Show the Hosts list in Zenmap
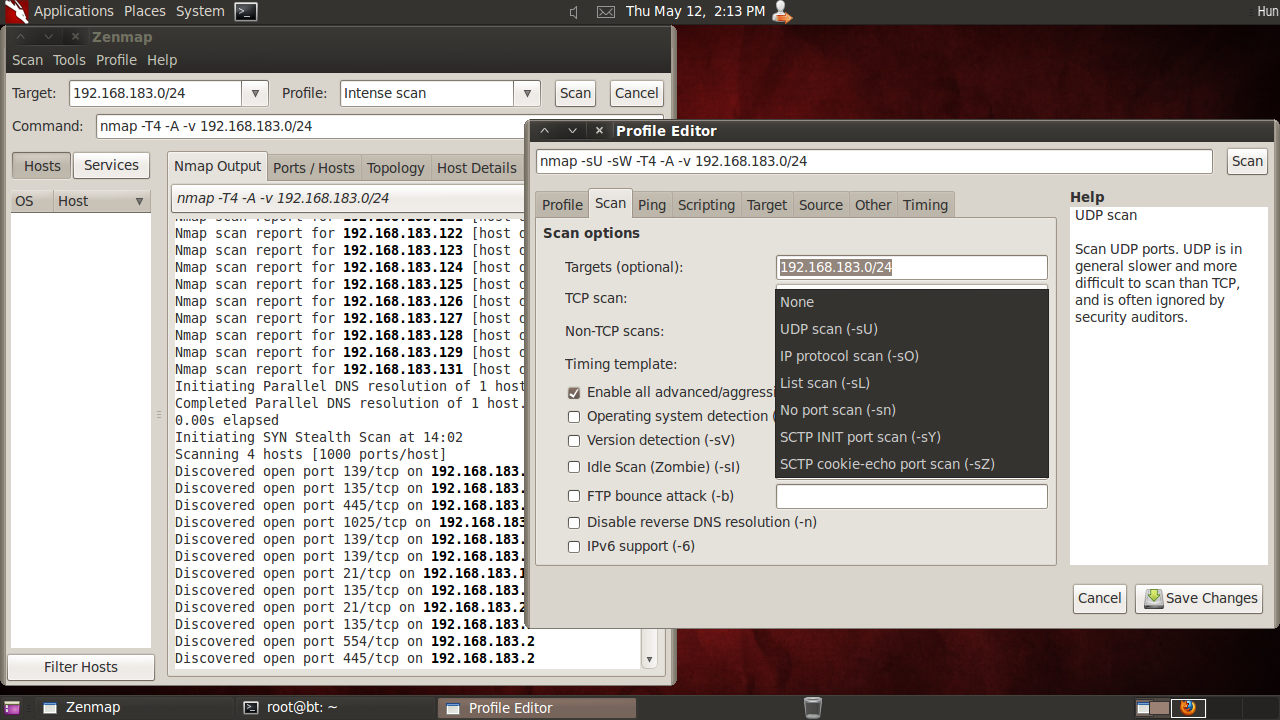 (42, 166)
